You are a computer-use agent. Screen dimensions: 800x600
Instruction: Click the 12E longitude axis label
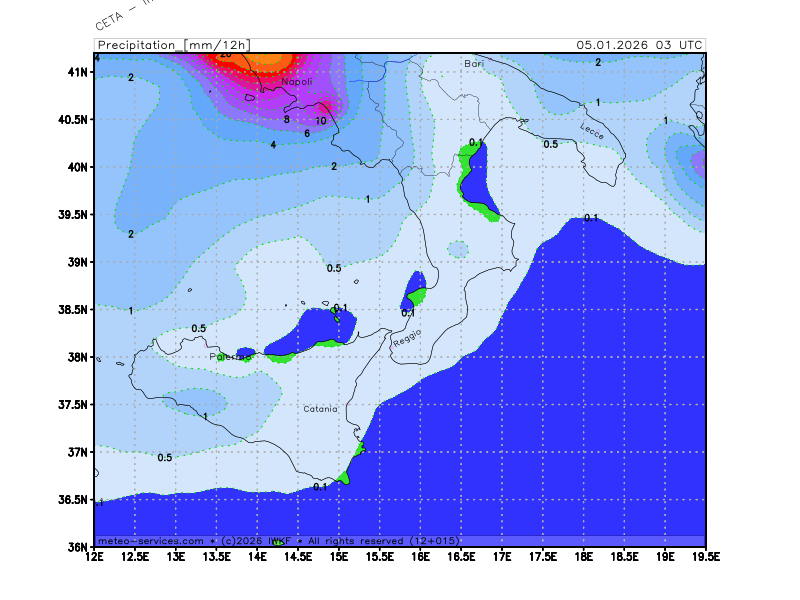click(95, 557)
